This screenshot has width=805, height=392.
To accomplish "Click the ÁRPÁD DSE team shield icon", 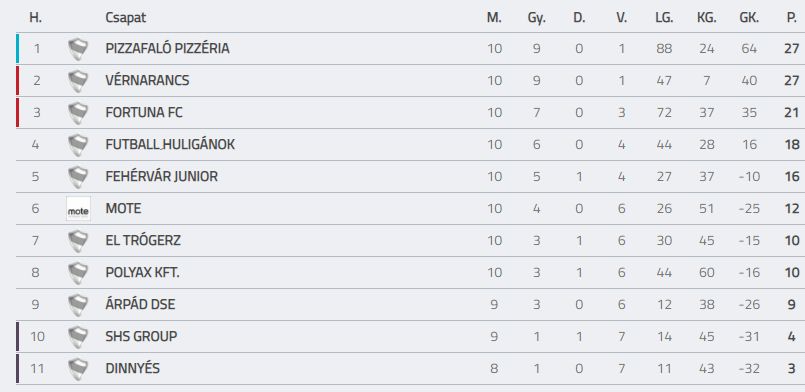I will tap(78, 305).
